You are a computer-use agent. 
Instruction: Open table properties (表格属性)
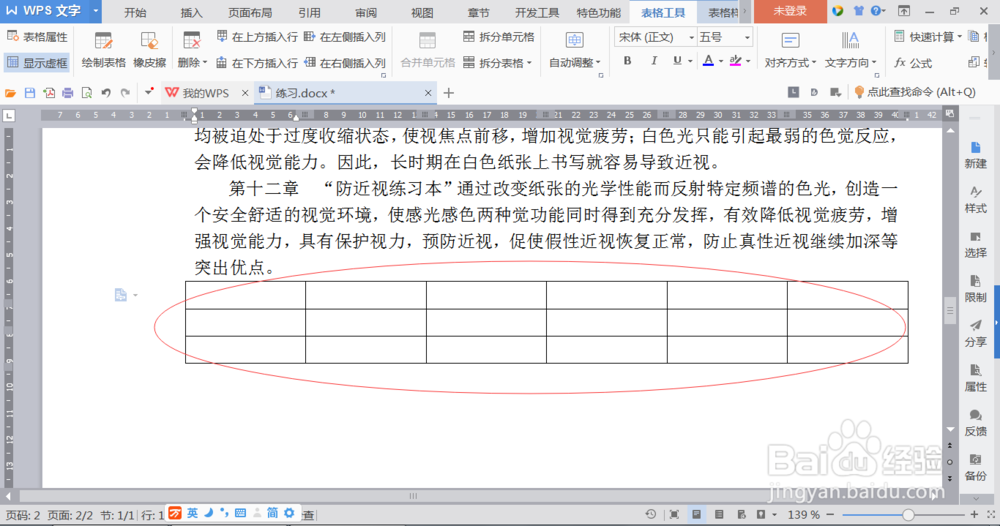pos(37,37)
